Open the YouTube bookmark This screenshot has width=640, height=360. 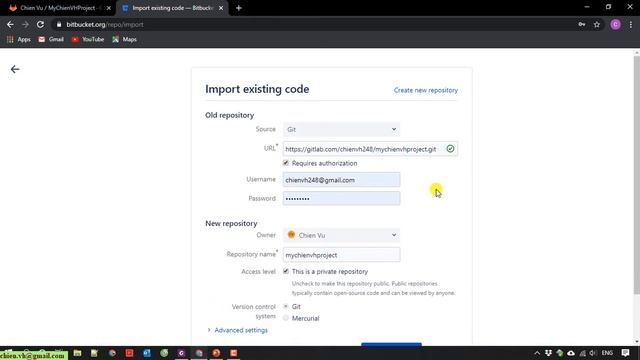coord(88,39)
